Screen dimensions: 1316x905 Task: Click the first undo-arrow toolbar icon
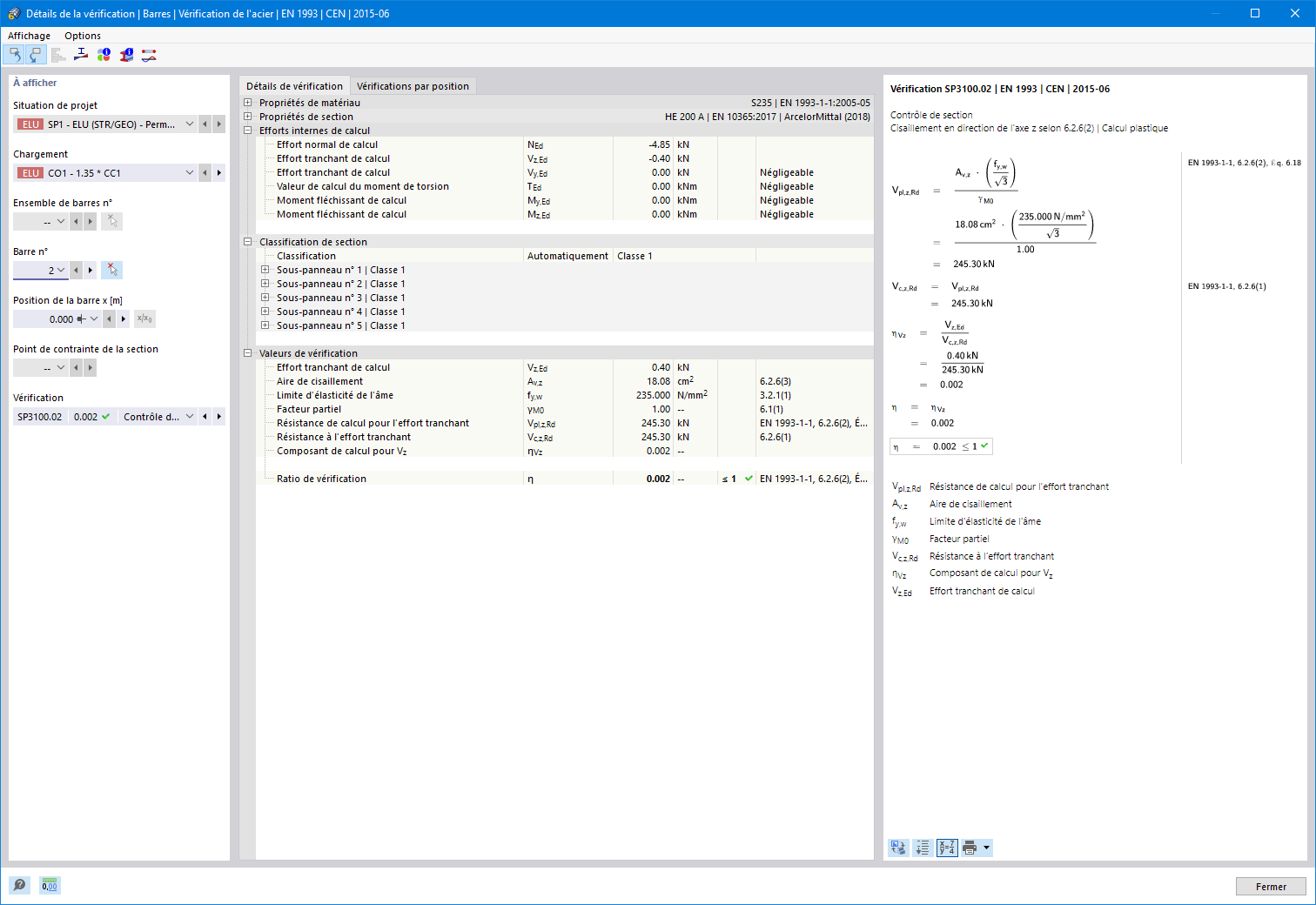point(15,55)
